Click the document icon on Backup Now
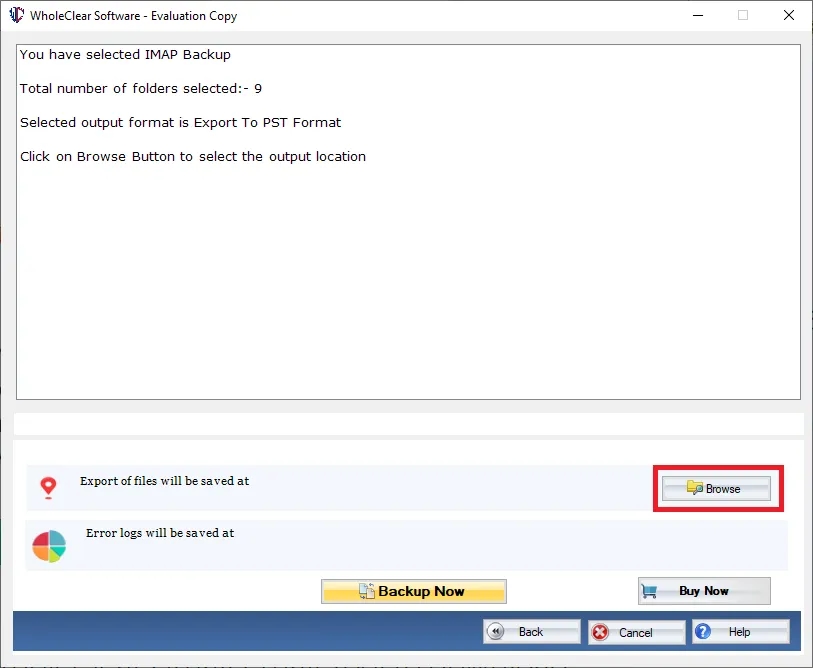The image size is (813, 668). tap(367, 591)
